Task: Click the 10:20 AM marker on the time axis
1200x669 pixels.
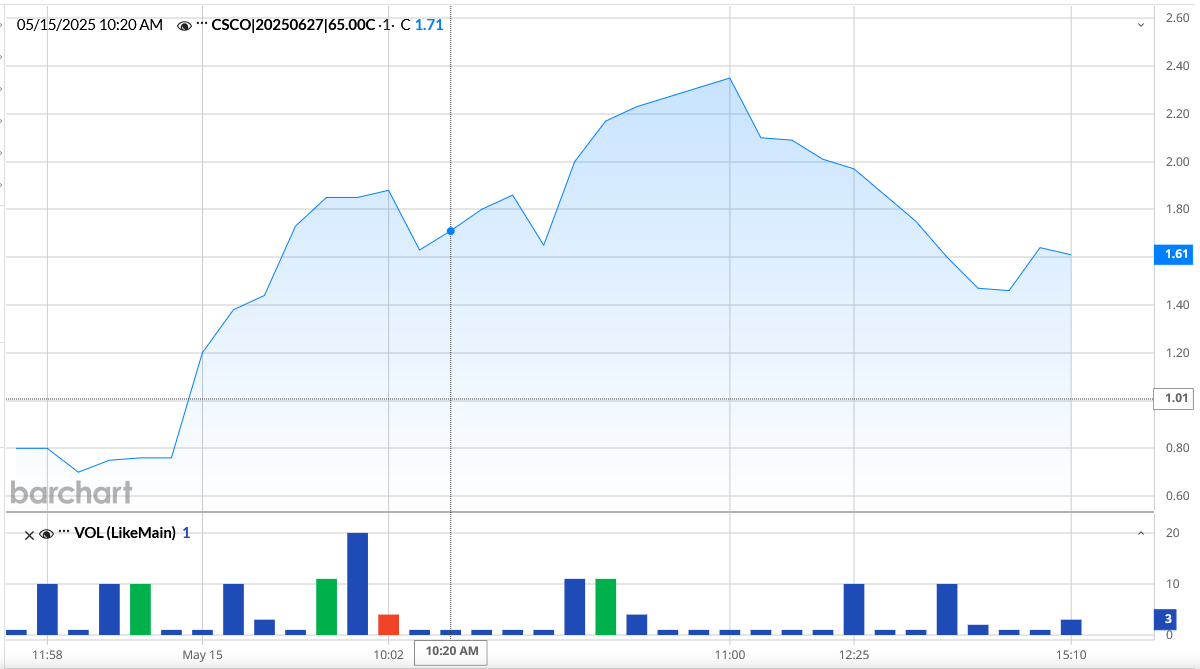Action: [451, 652]
